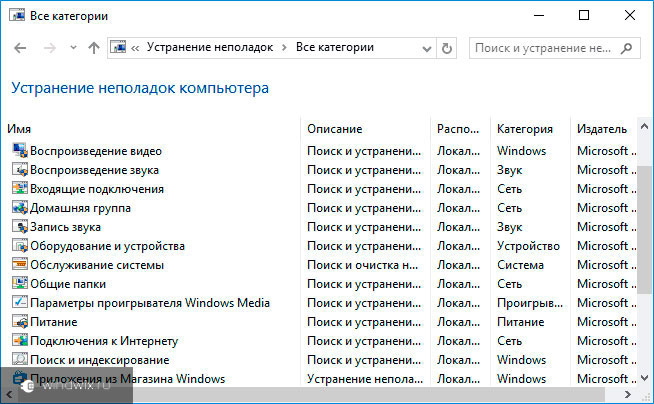Expand the hidden breadcrumb double-chevron

pos(135,48)
